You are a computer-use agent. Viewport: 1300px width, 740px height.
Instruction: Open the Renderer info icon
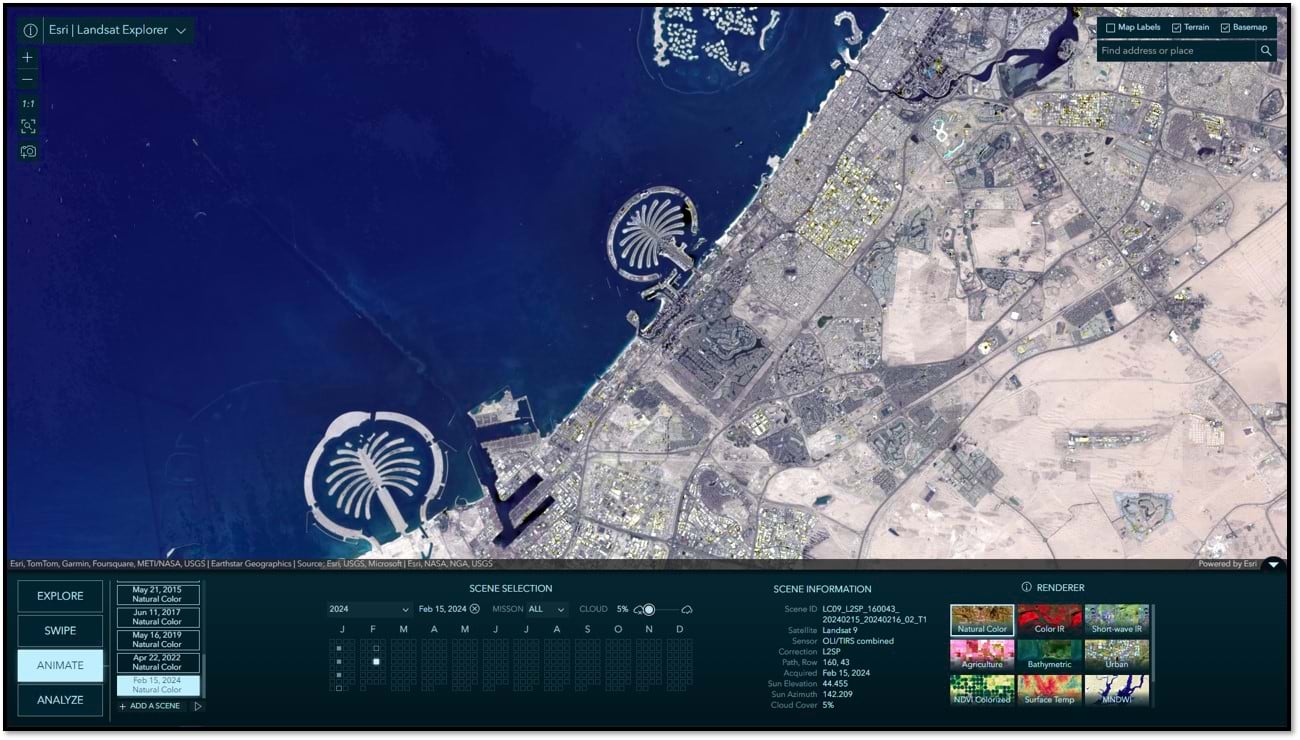pos(1026,587)
